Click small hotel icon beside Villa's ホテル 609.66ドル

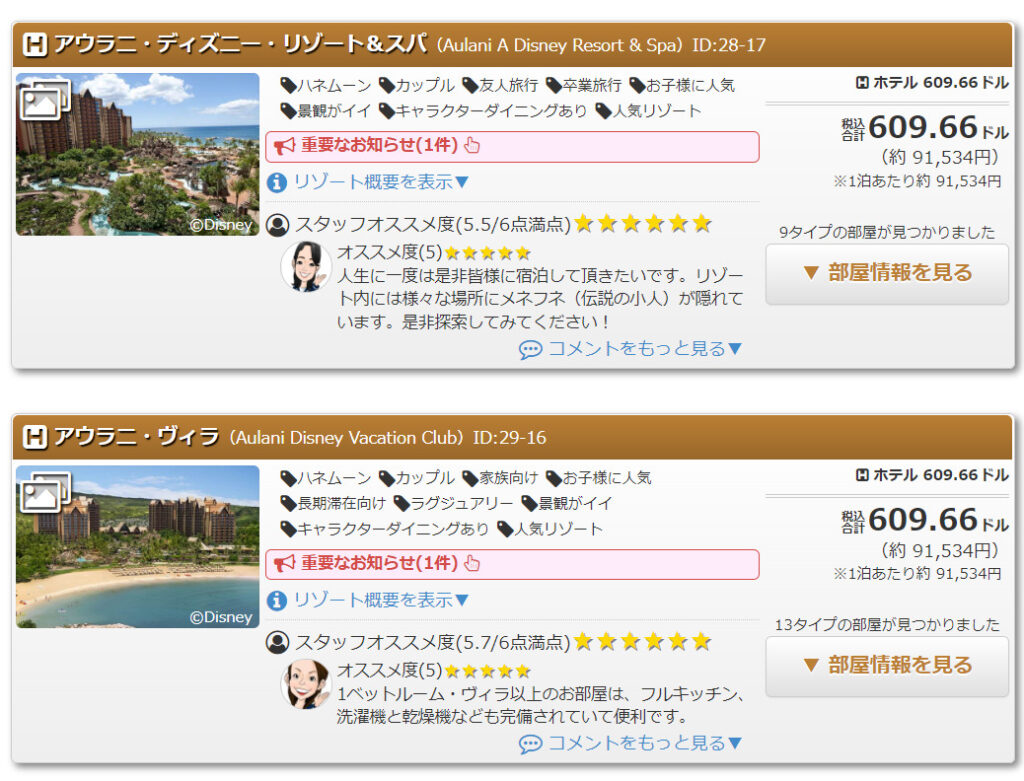point(862,475)
